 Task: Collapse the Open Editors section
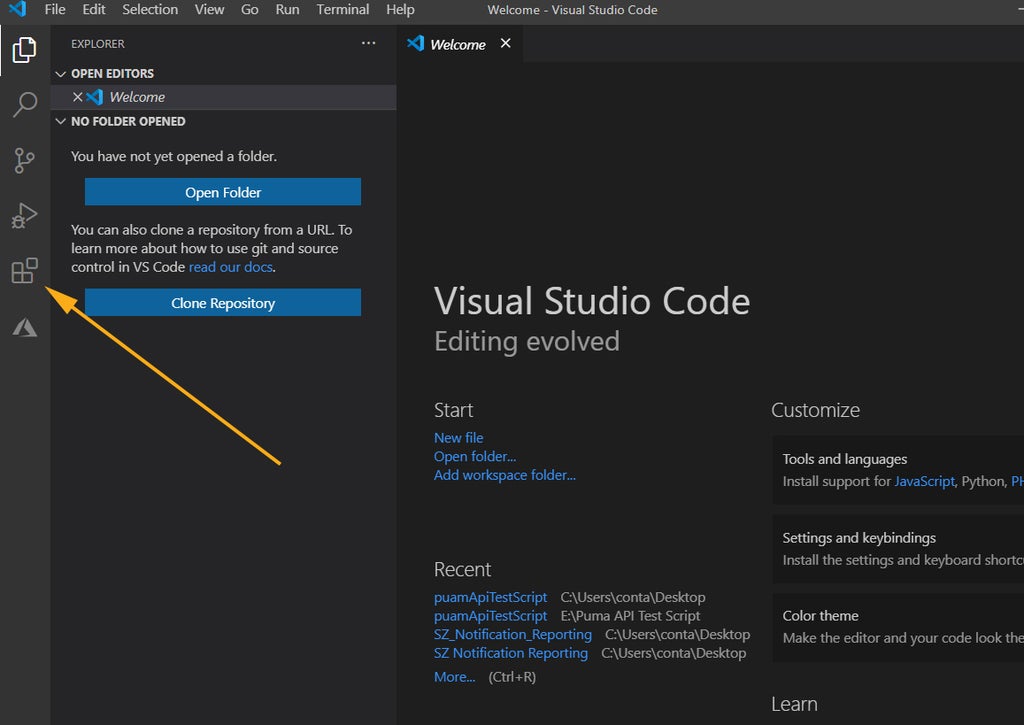[61, 74]
